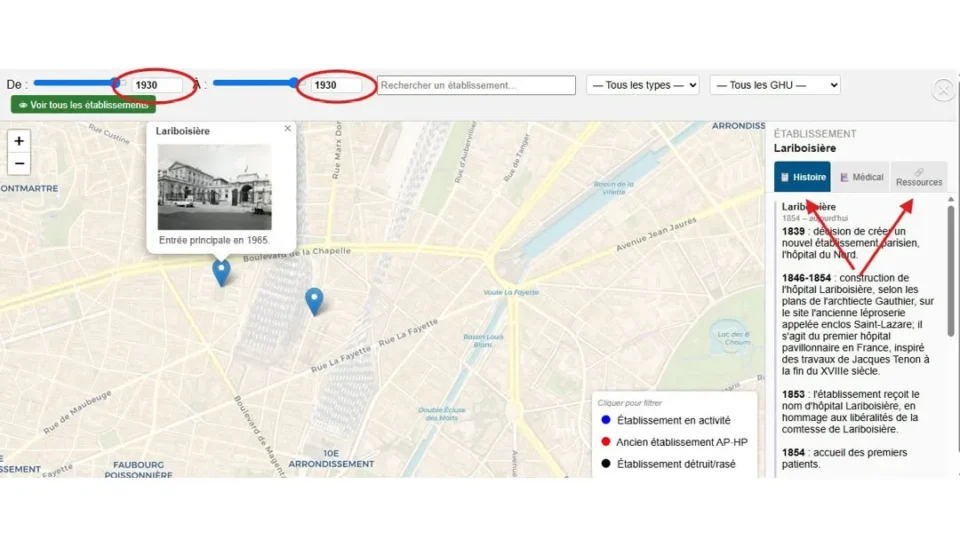Zoom out the map with minus button
Viewport: 960px width, 540px height.
click(x=19, y=163)
